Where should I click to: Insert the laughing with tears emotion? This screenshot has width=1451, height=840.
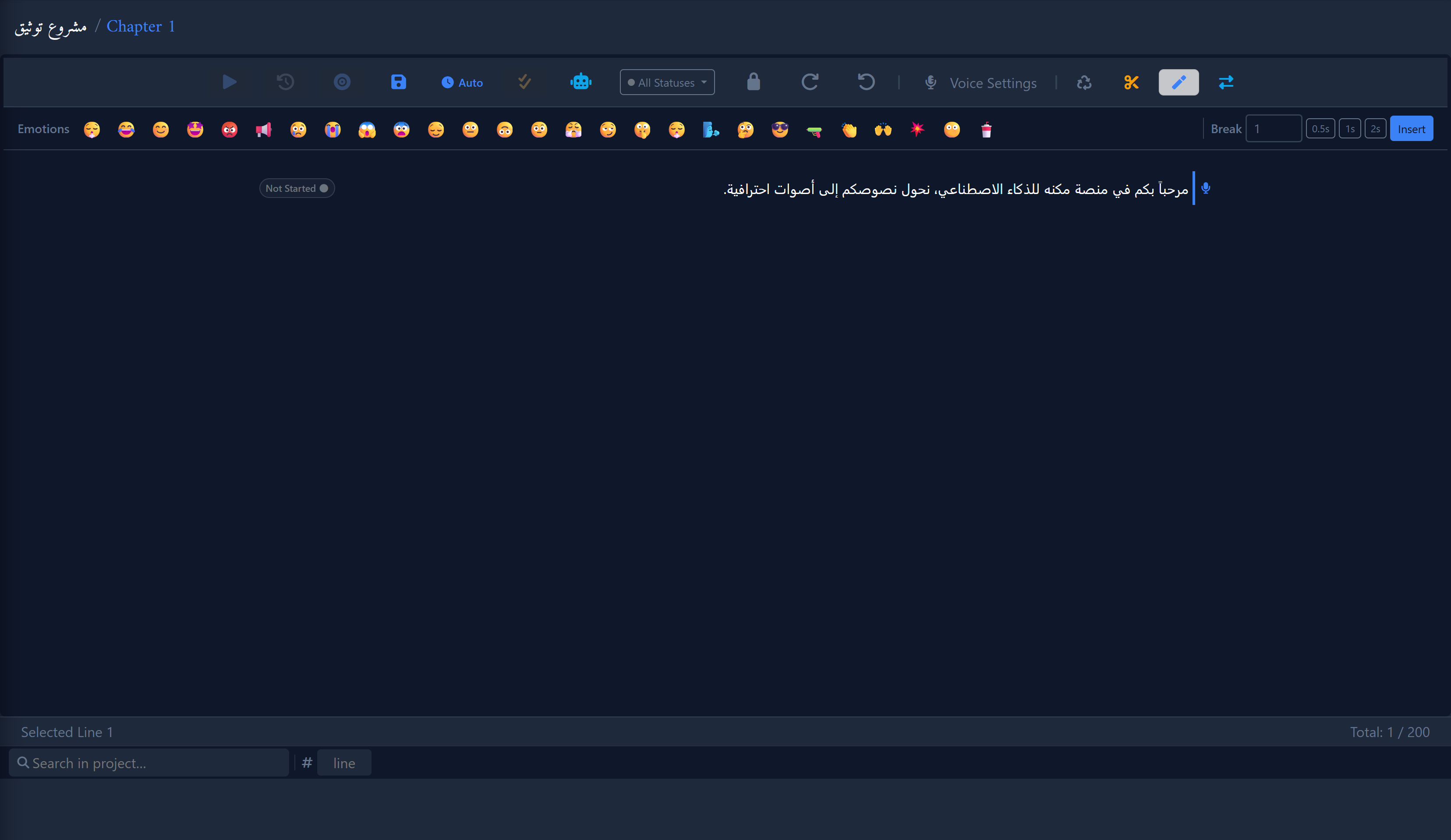pyautogui.click(x=126, y=130)
